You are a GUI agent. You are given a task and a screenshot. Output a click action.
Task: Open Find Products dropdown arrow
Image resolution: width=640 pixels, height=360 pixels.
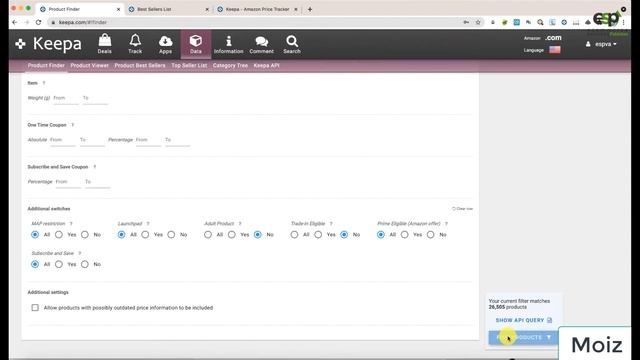(x=549, y=338)
